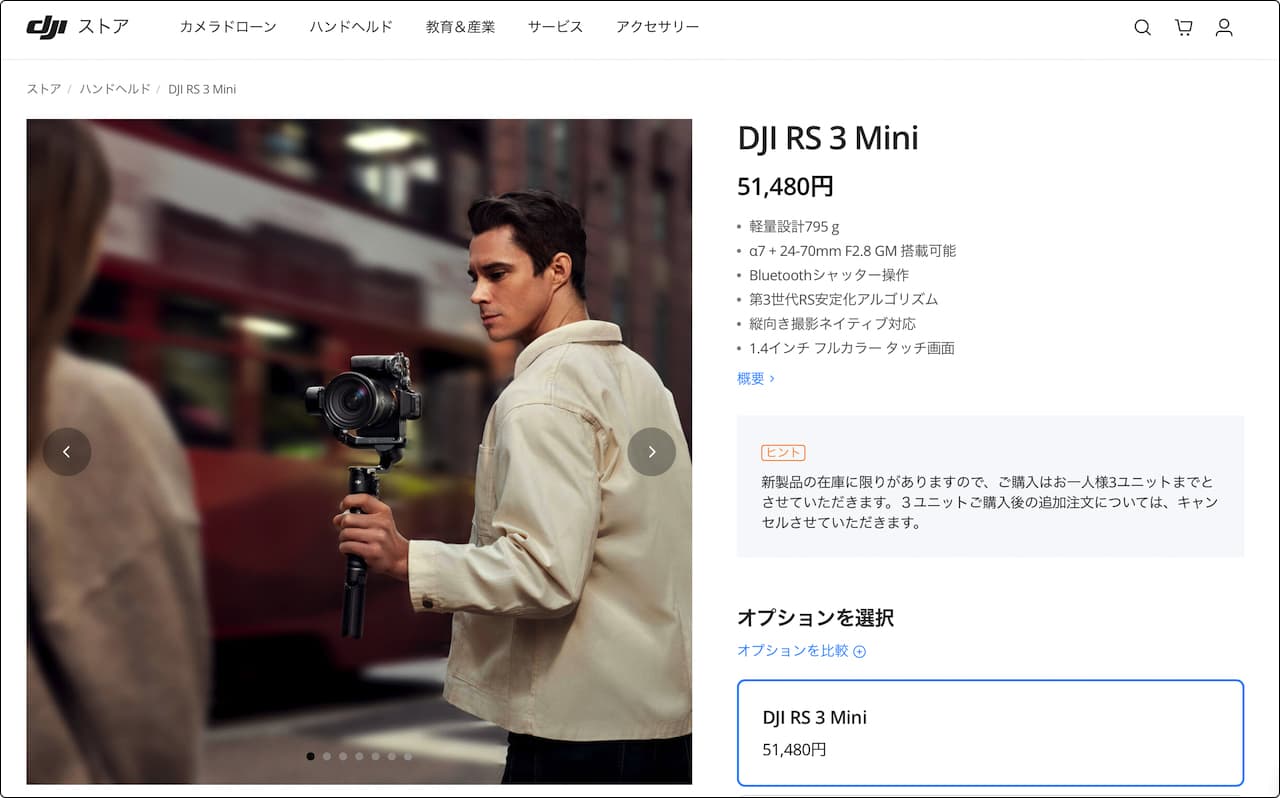
Task: Click the 1.4インチ フルカラー タッチ画面 bullet
Action: [x=852, y=348]
